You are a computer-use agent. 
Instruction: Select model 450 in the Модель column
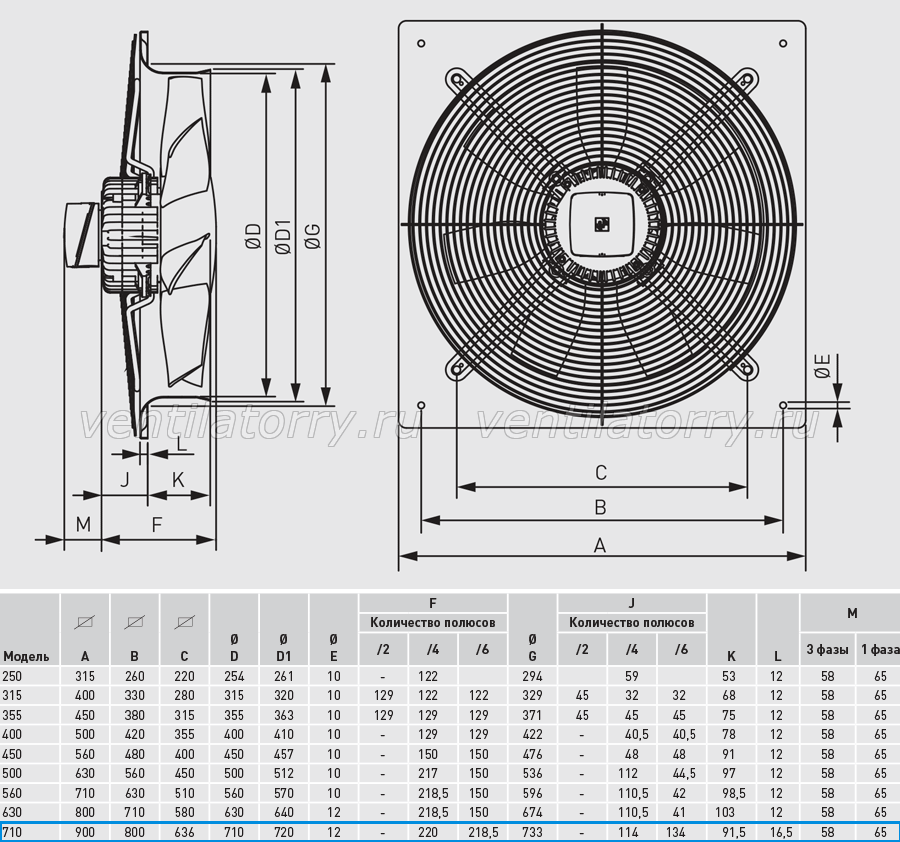pos(12,754)
